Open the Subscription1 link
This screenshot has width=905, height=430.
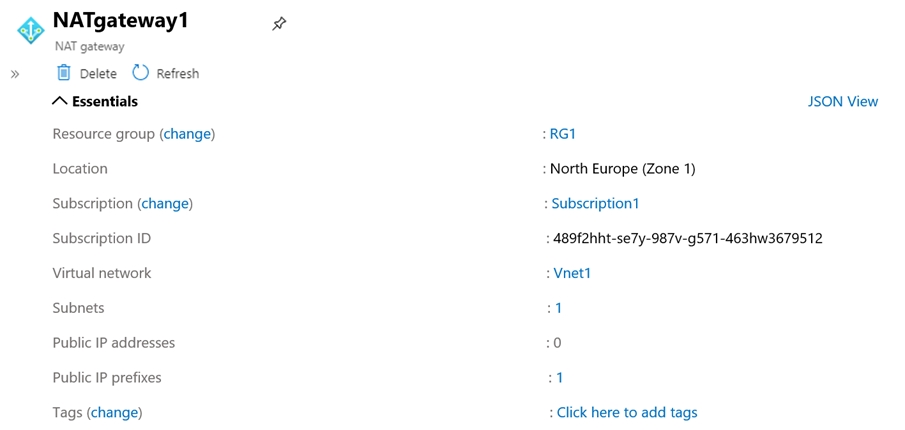click(x=595, y=204)
